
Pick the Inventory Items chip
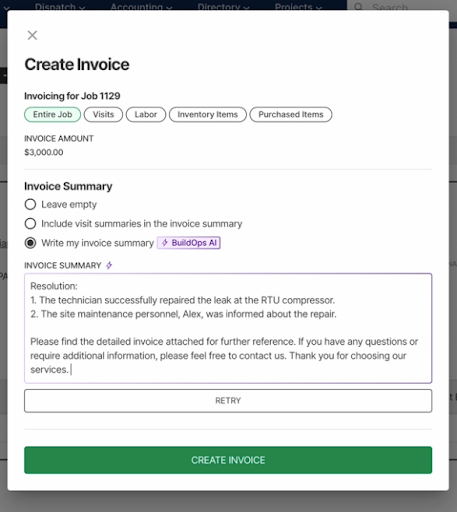pyautogui.click(x=208, y=114)
